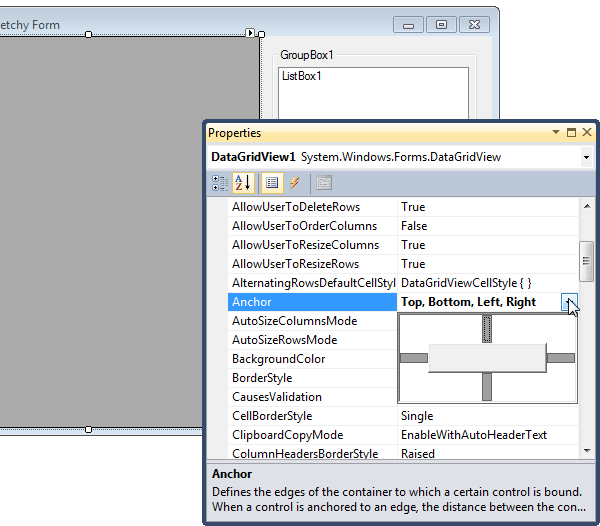Click the Top, Bottom, Left, Right value
The image size is (600, 526).
point(468,302)
